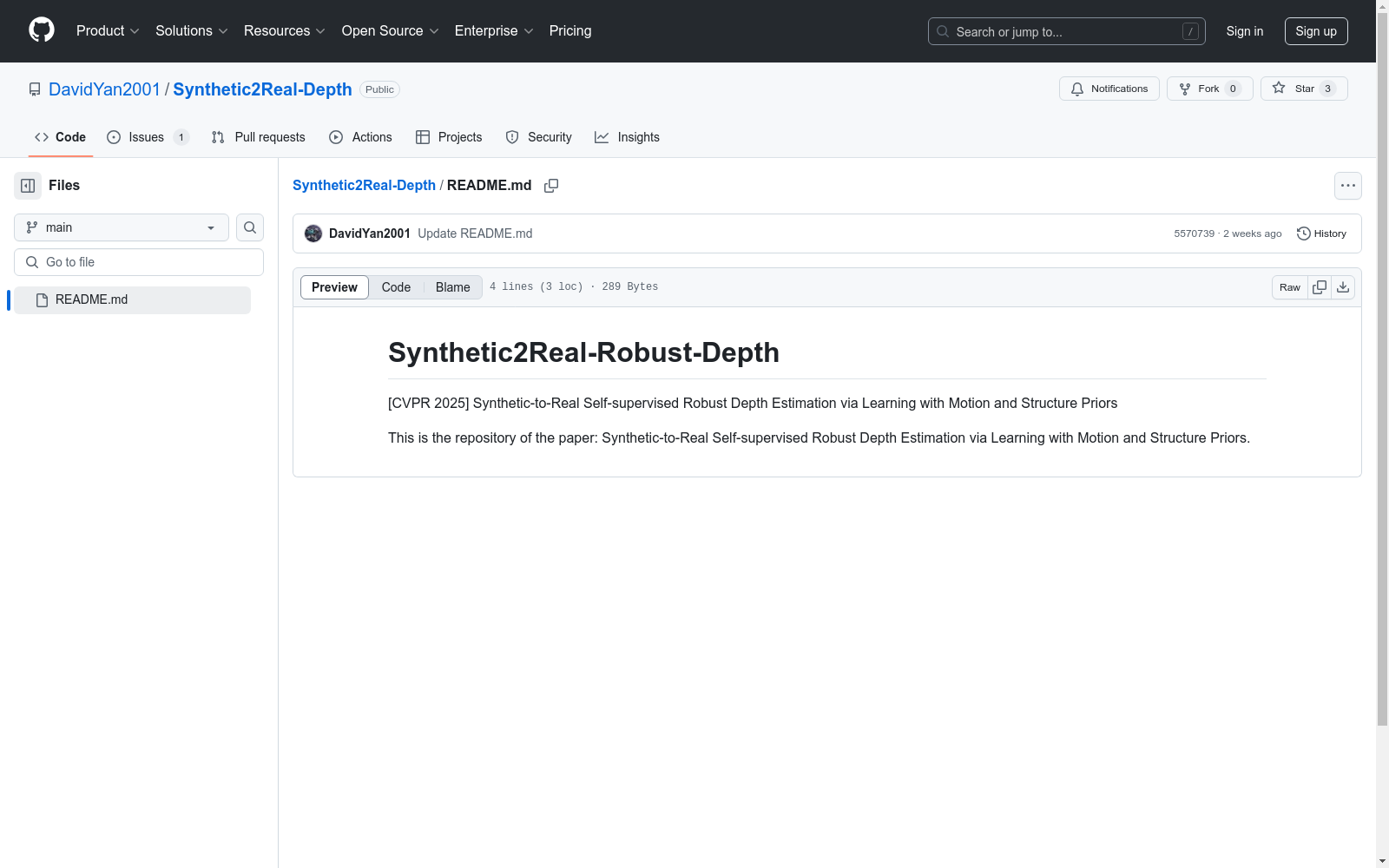Collapse the file tree side panel
1389x868 pixels.
pyautogui.click(x=28, y=186)
